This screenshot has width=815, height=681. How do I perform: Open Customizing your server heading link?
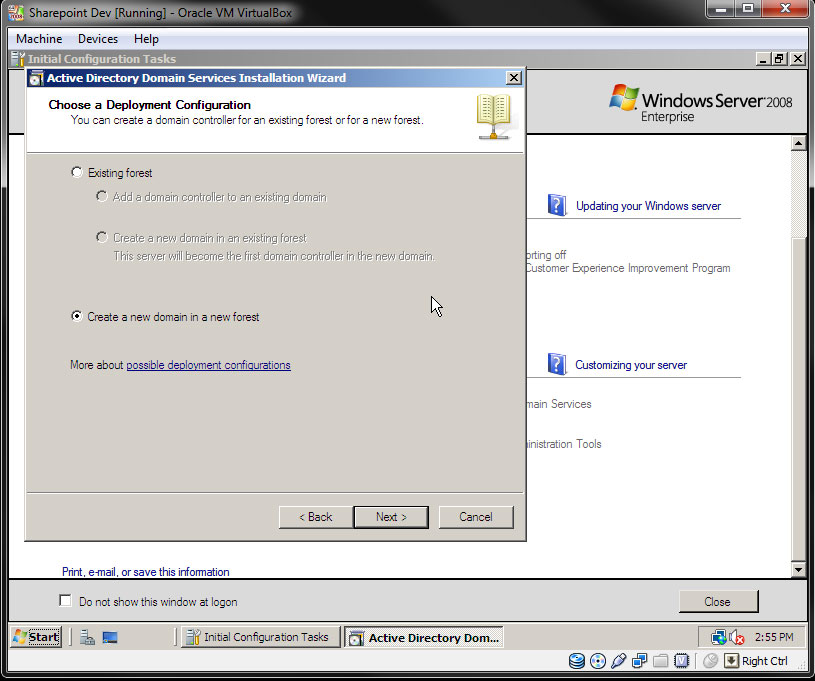(x=631, y=365)
